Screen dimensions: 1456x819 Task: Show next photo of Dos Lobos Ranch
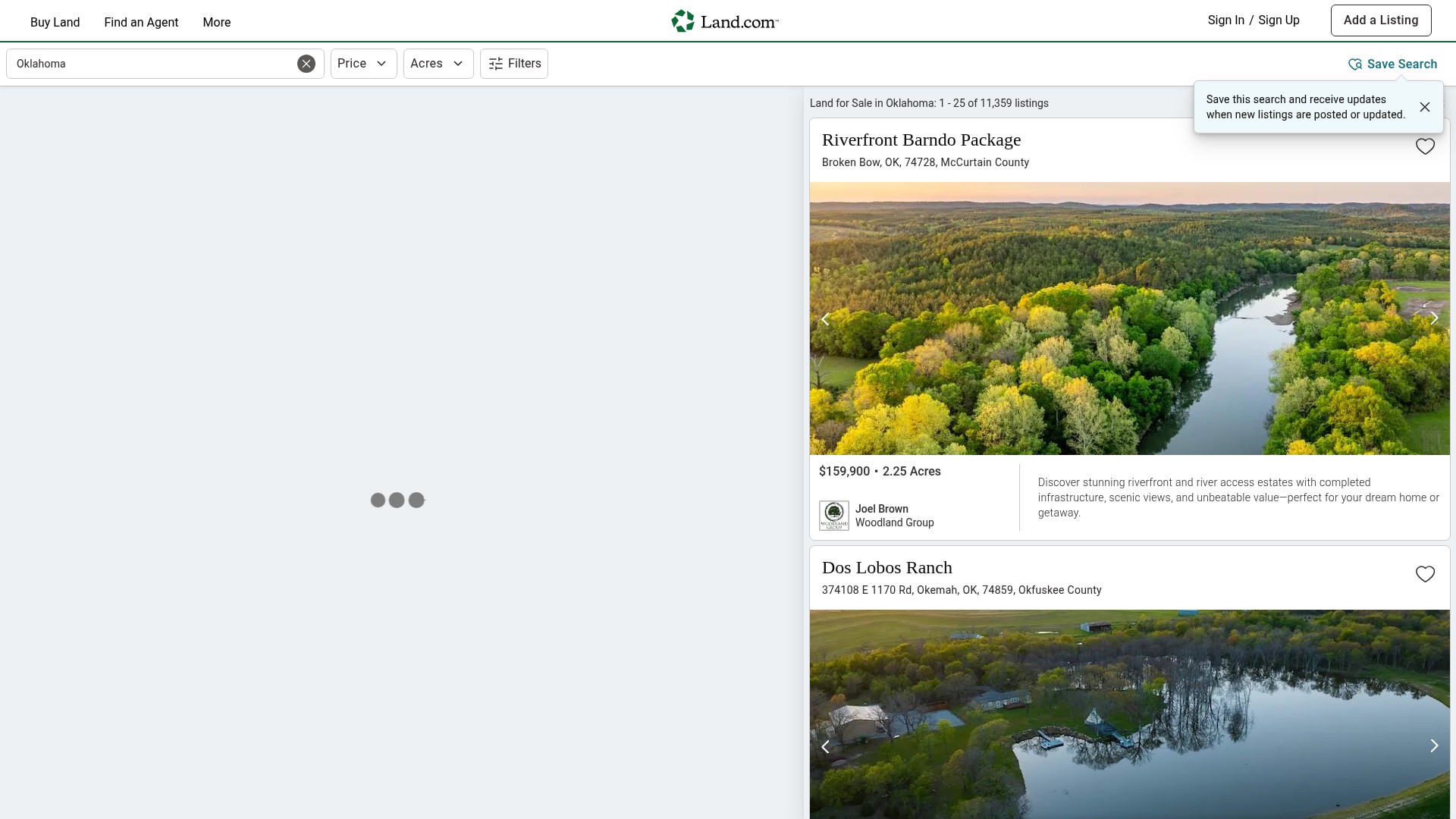point(1434,746)
